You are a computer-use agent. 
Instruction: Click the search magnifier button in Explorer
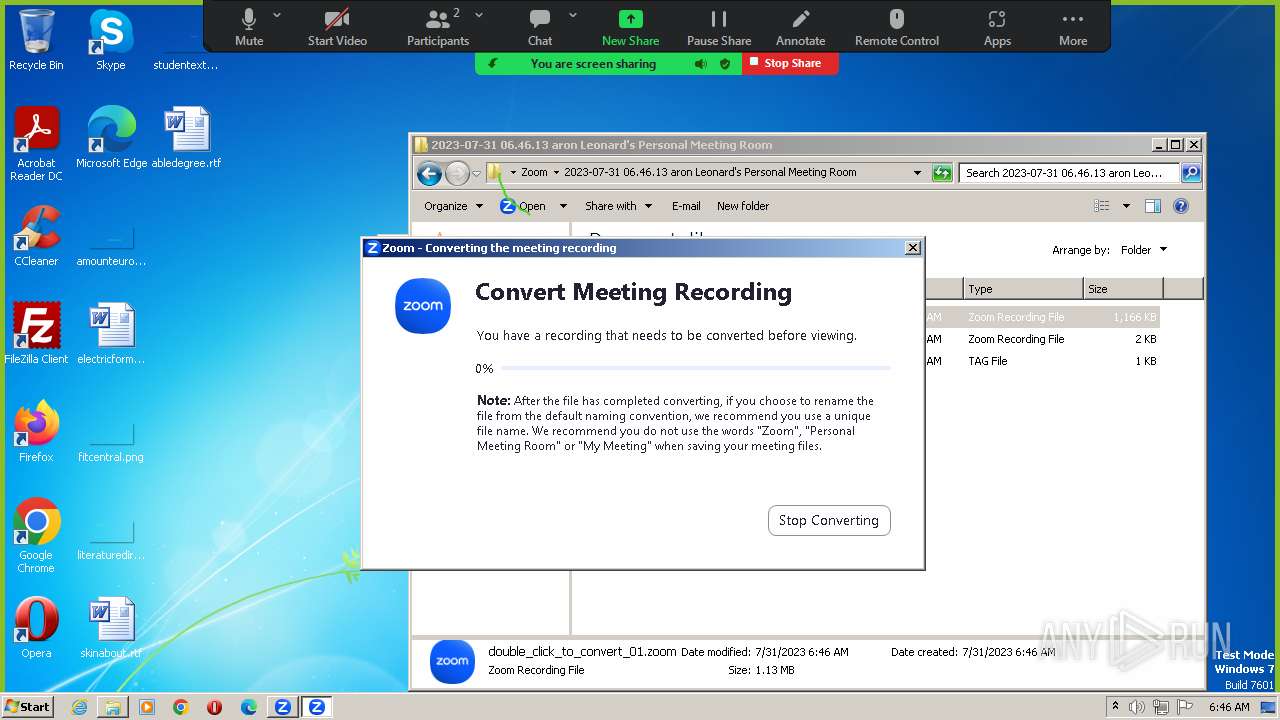[x=1190, y=173]
